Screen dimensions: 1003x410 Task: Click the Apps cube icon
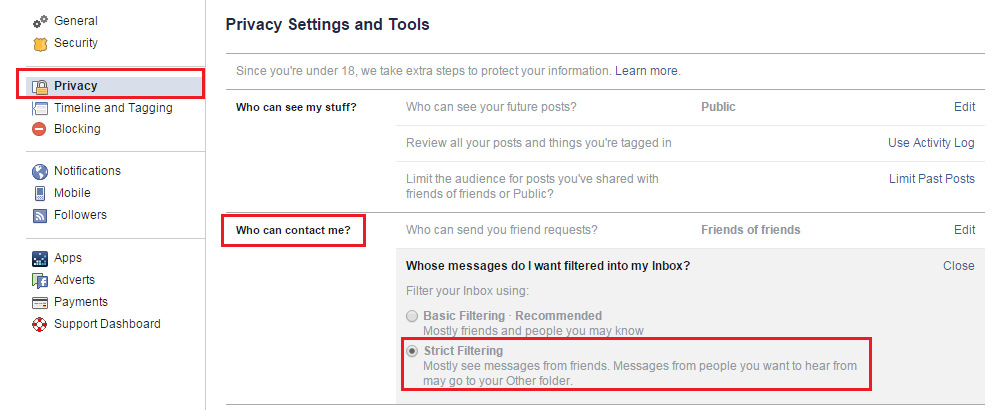pos(40,258)
